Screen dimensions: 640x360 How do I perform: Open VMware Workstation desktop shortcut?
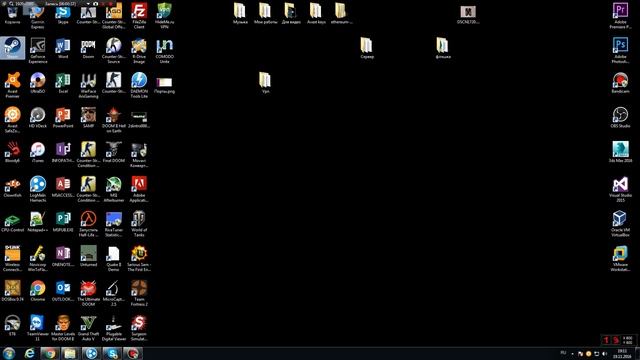620,258
